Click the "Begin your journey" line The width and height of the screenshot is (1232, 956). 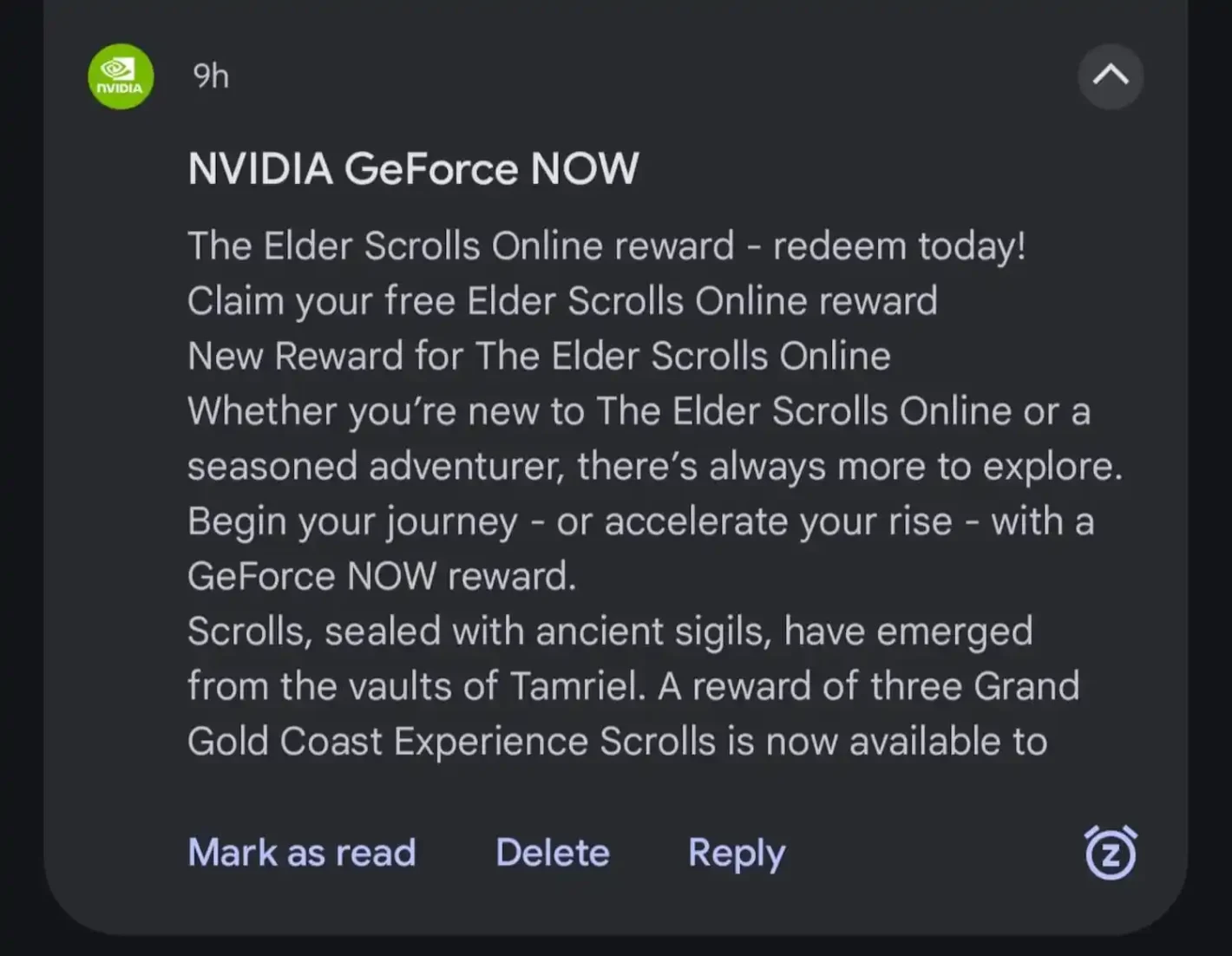point(640,521)
